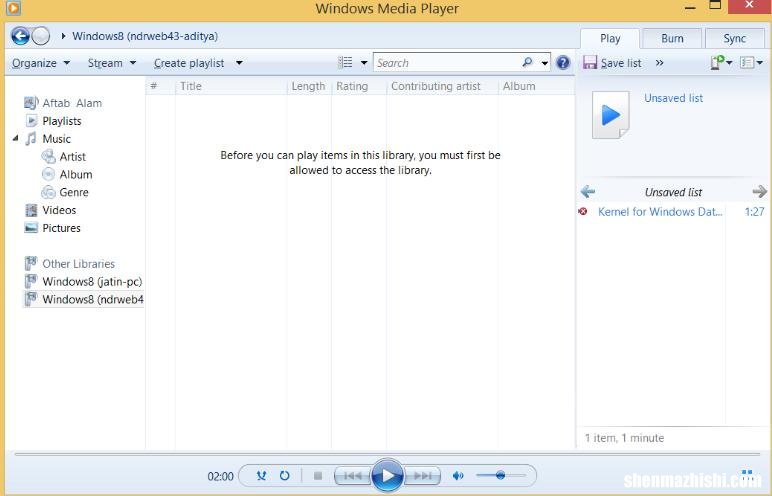Open the Organize menu
Viewport: 772px width, 496px height.
[41, 63]
